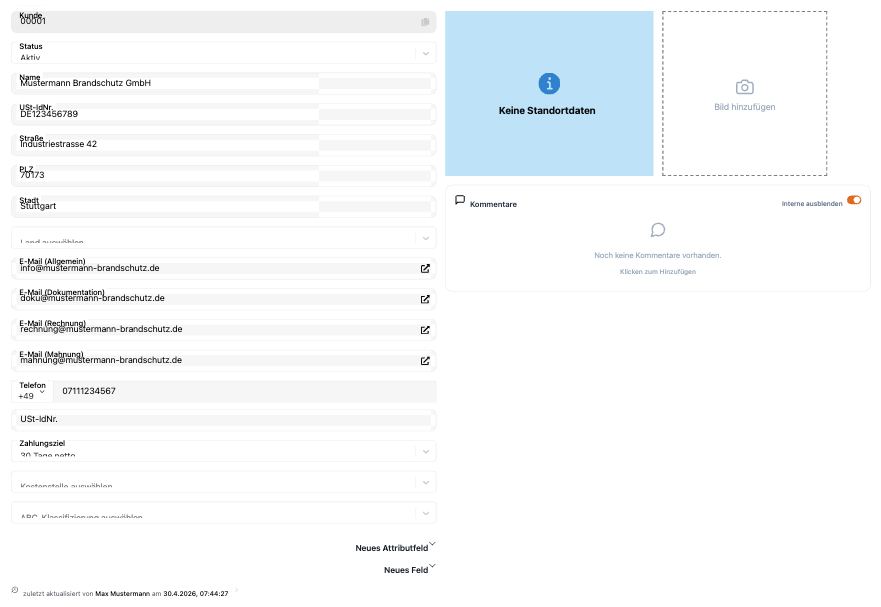Open the E-Mail (Allgemein) external link icon

pyautogui.click(x=425, y=269)
